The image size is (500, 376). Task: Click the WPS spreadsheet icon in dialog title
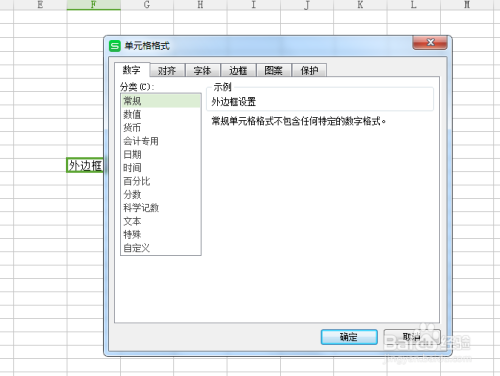(x=115, y=46)
